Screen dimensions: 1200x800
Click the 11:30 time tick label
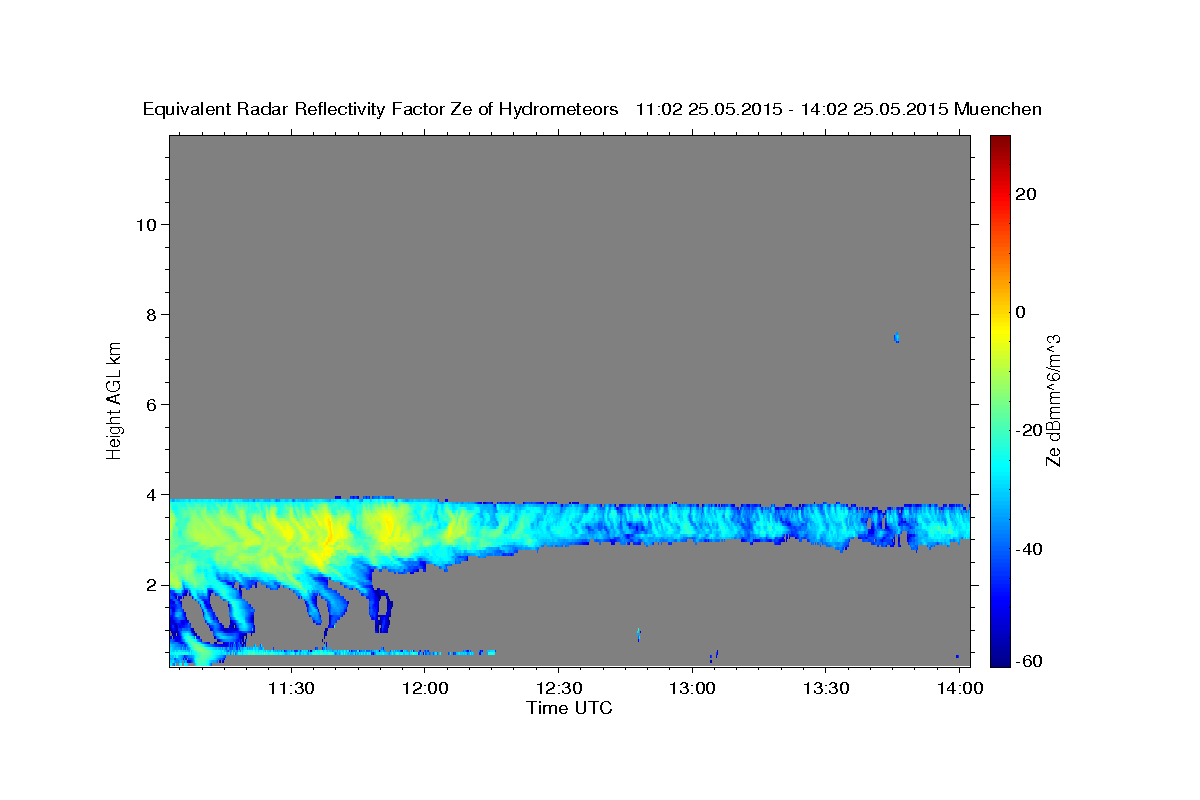click(291, 689)
